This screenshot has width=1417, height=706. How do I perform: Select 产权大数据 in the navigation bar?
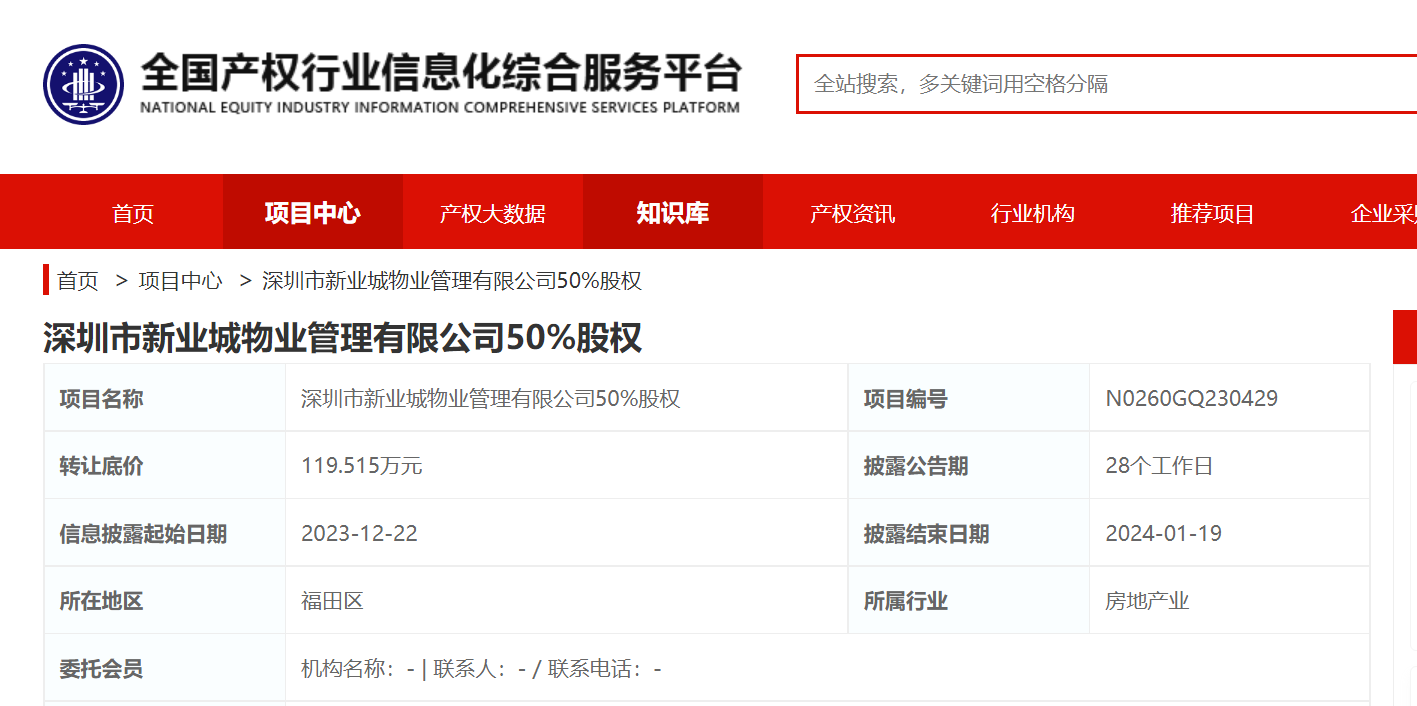(x=492, y=213)
